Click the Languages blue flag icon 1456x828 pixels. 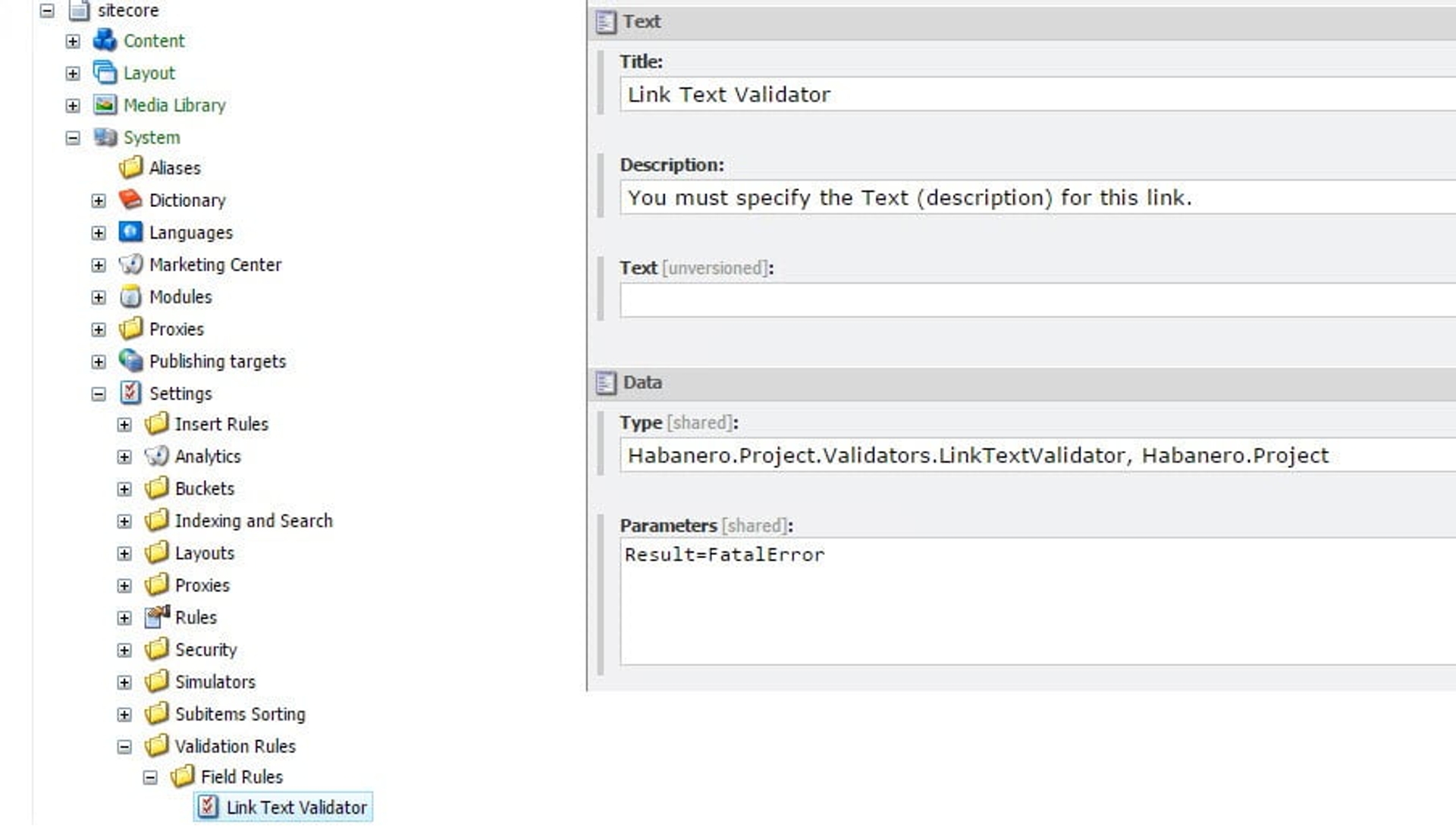130,232
